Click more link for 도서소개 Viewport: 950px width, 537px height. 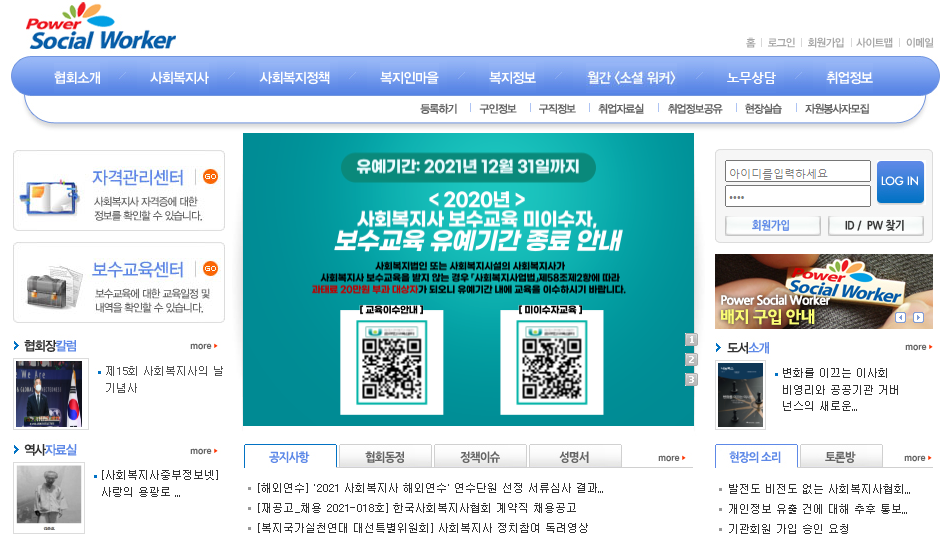tap(918, 347)
